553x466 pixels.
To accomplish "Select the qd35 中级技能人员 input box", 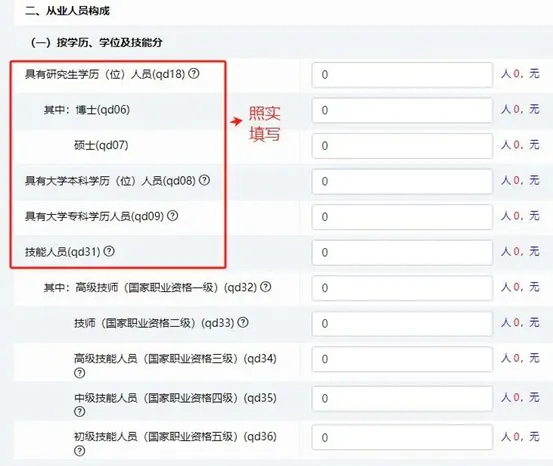I will [402, 399].
